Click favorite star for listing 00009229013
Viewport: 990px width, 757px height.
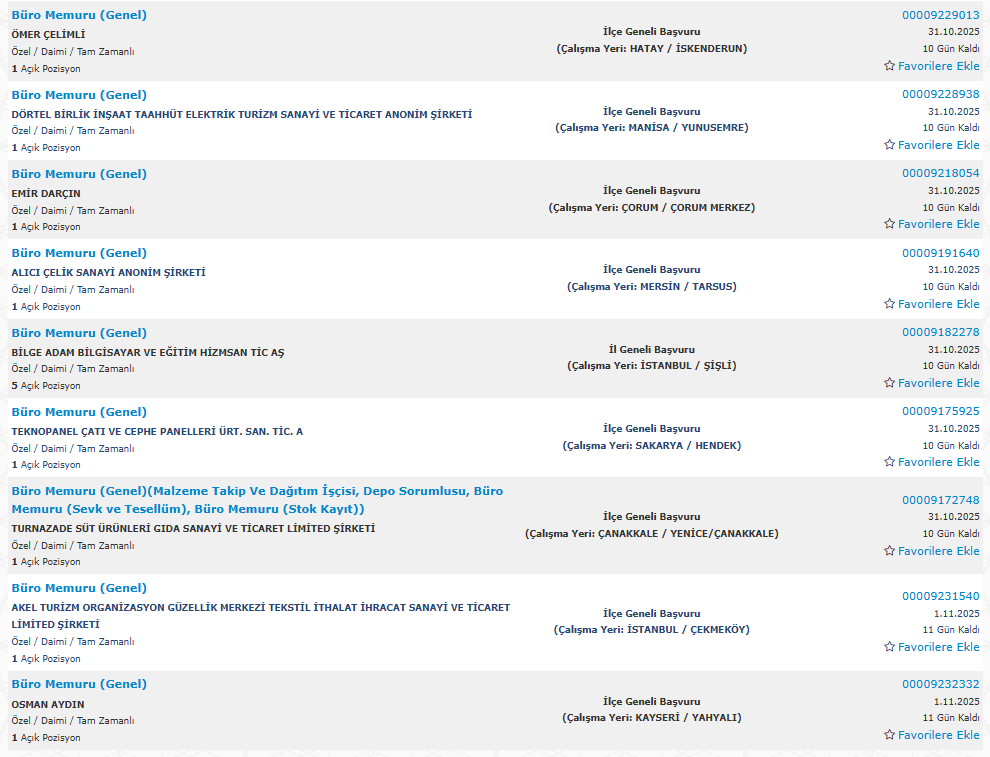click(x=889, y=66)
